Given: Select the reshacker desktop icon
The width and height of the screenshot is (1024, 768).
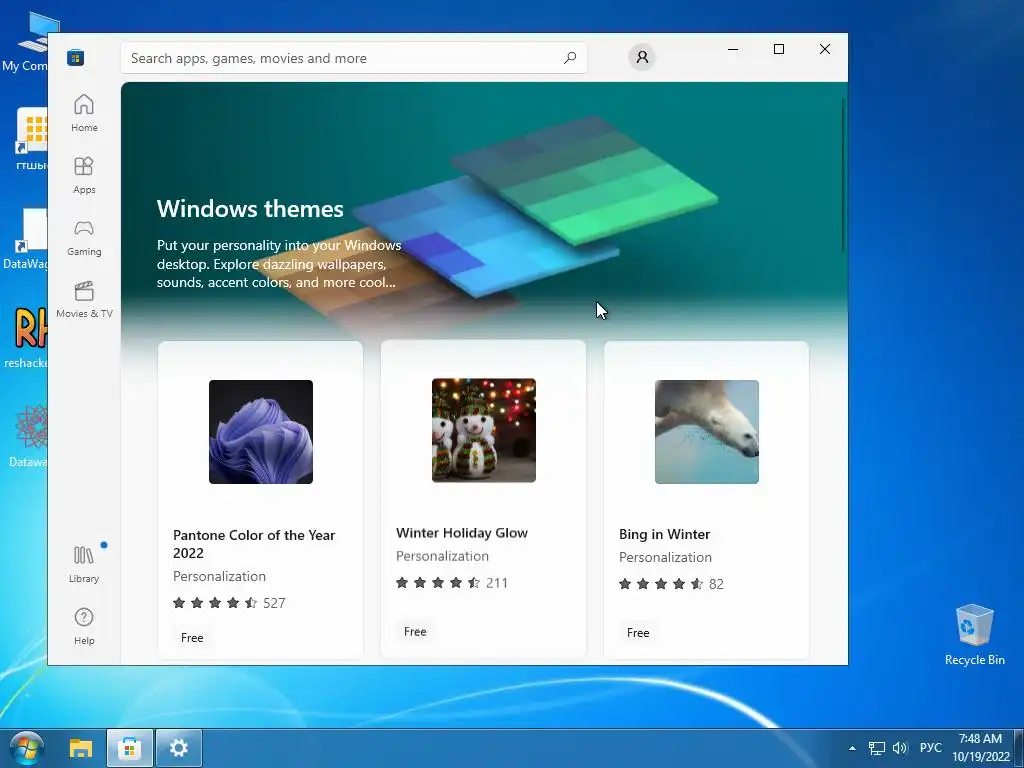Looking at the screenshot, I should (x=26, y=337).
